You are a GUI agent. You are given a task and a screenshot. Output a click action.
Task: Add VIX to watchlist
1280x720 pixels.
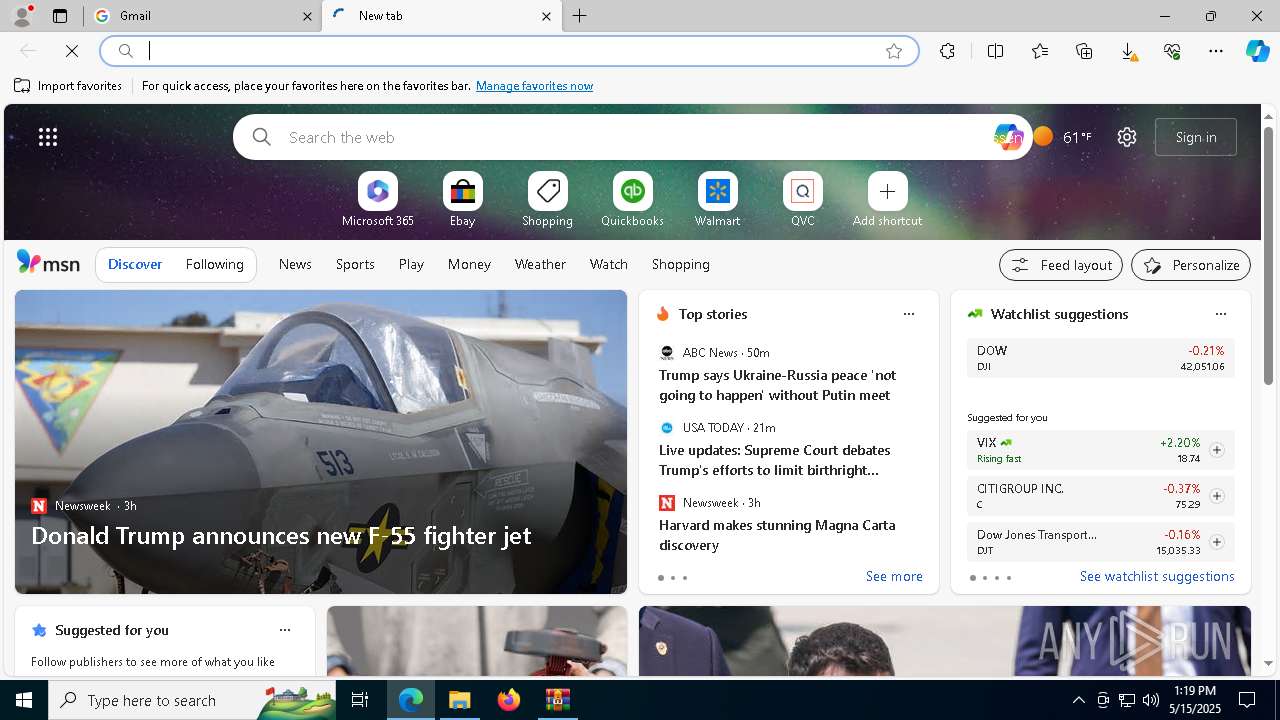(x=1216, y=450)
